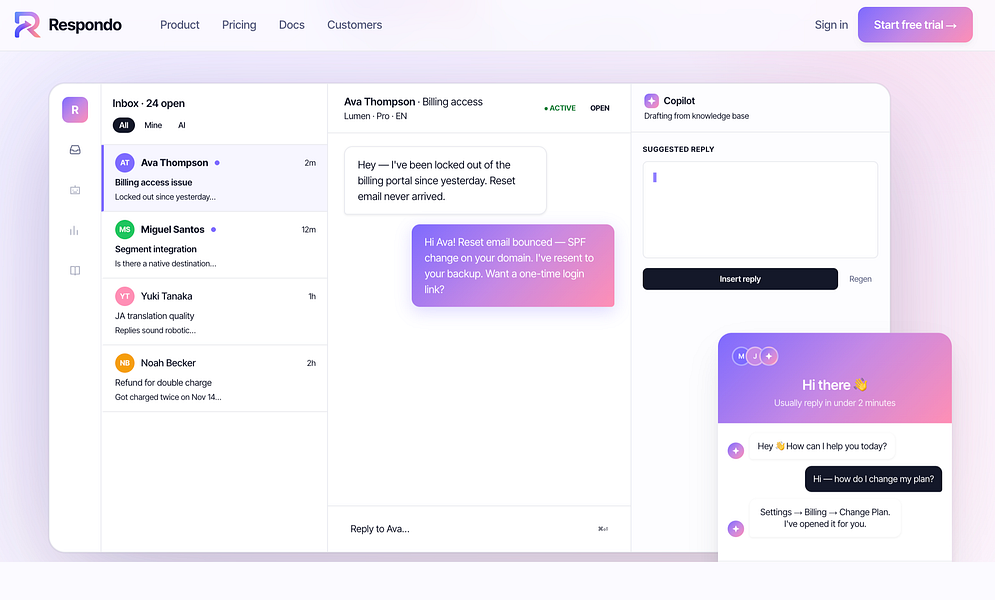This screenshot has height=600, width=995.
Task: Open Miguel Santos' Segment integration conversation
Action: point(214,245)
